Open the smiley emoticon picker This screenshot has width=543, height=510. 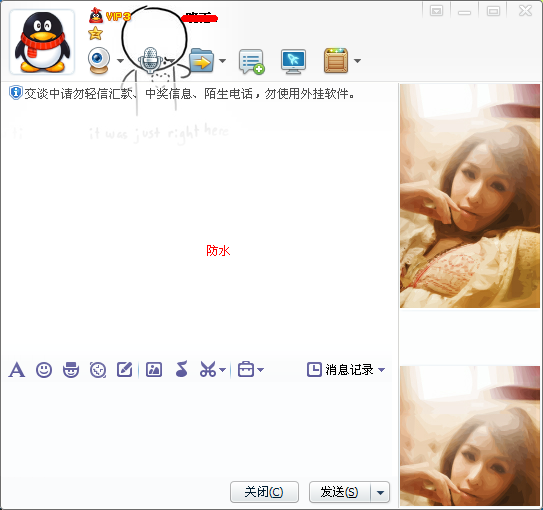pyautogui.click(x=44, y=370)
